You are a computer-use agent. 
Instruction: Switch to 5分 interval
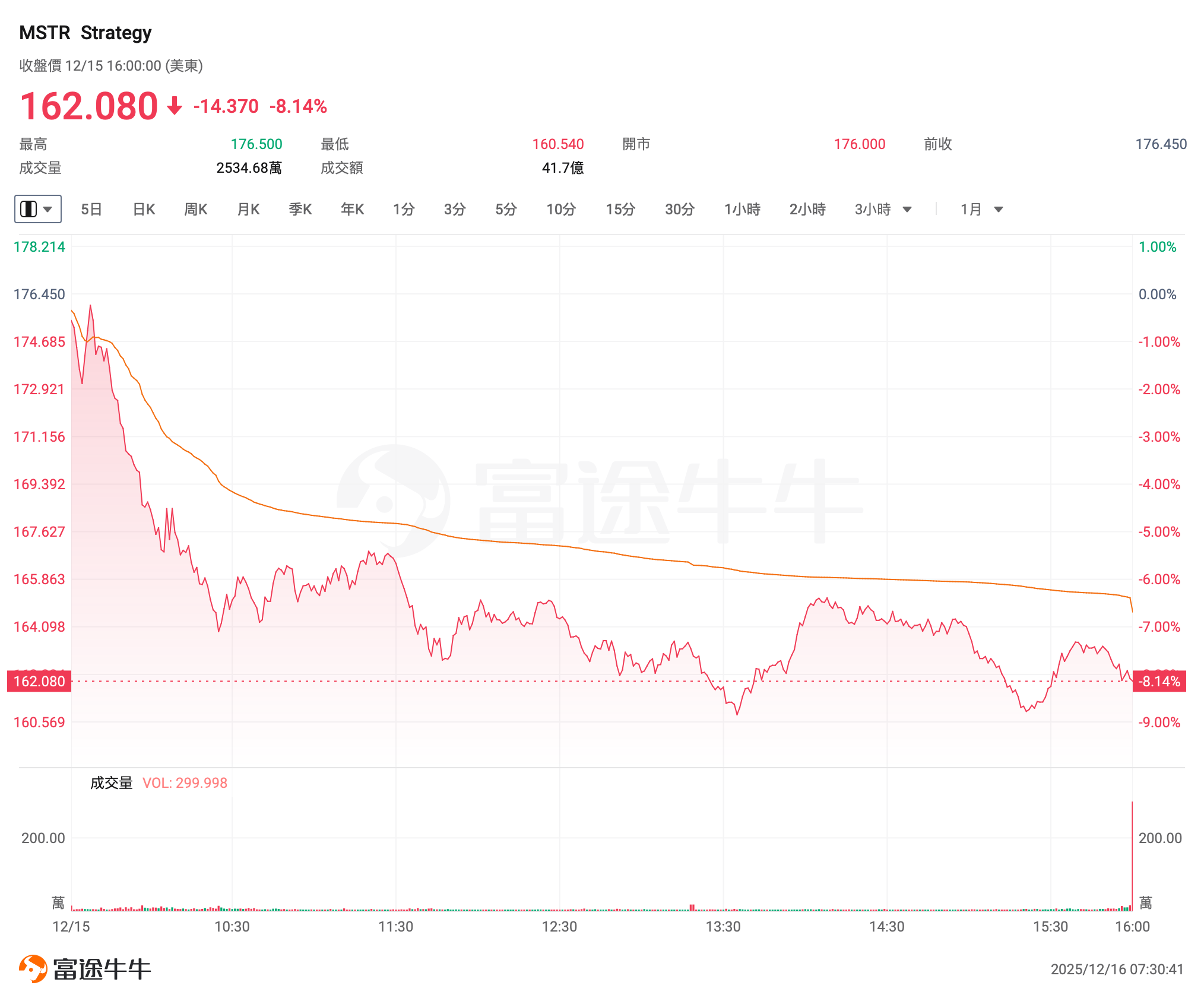point(506,210)
